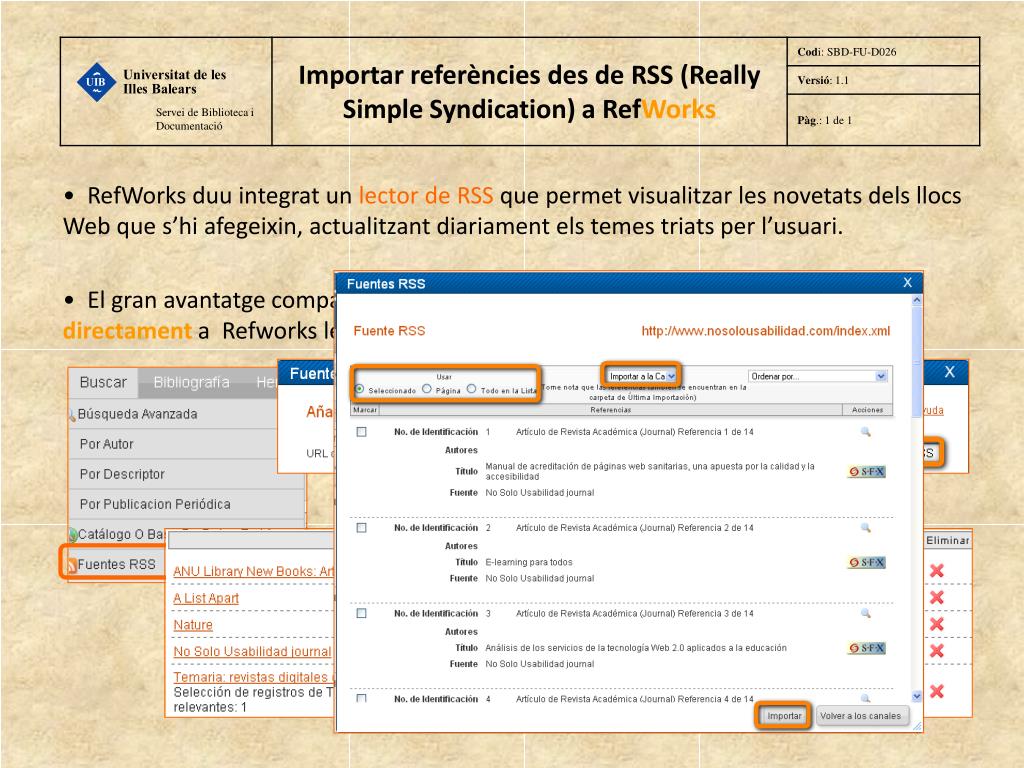
Task: Open the Bibliografía menu
Action: click(x=191, y=383)
